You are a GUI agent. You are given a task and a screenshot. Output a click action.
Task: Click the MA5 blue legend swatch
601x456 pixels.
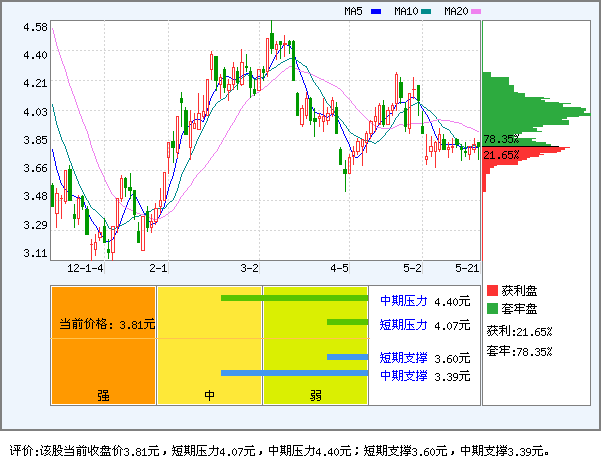pos(376,11)
